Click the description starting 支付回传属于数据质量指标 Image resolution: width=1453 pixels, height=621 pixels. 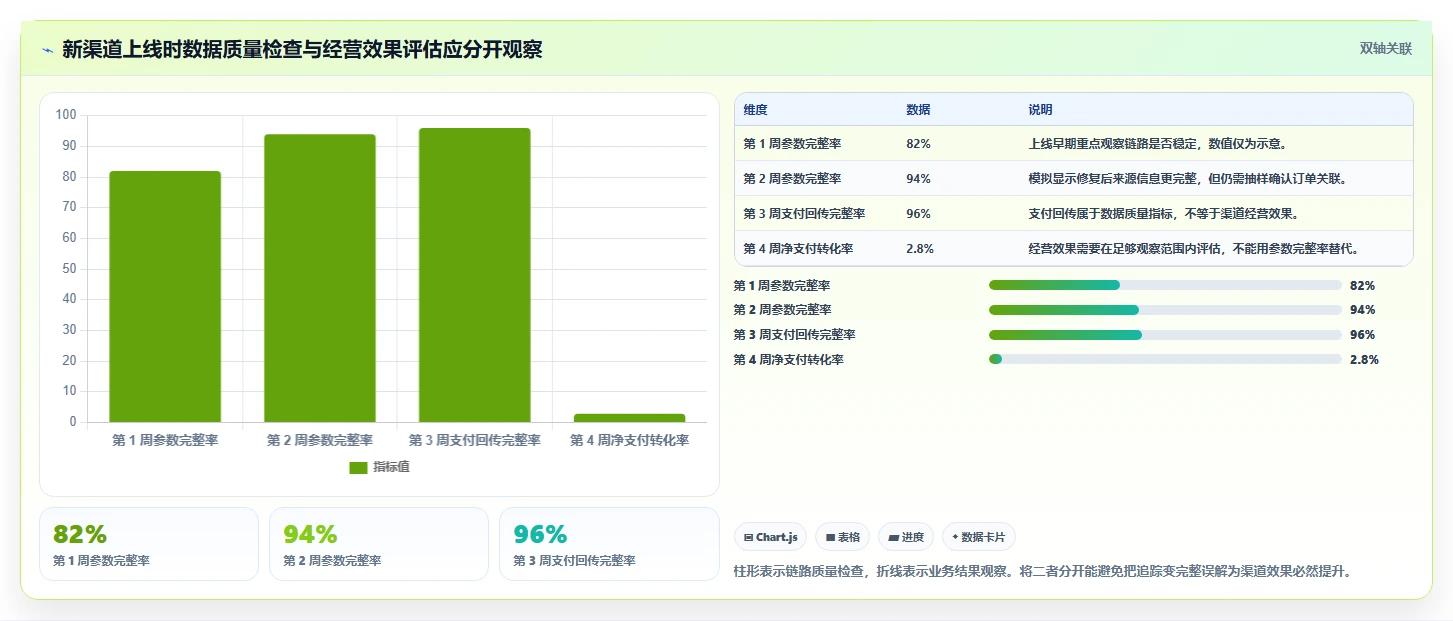coord(1163,214)
